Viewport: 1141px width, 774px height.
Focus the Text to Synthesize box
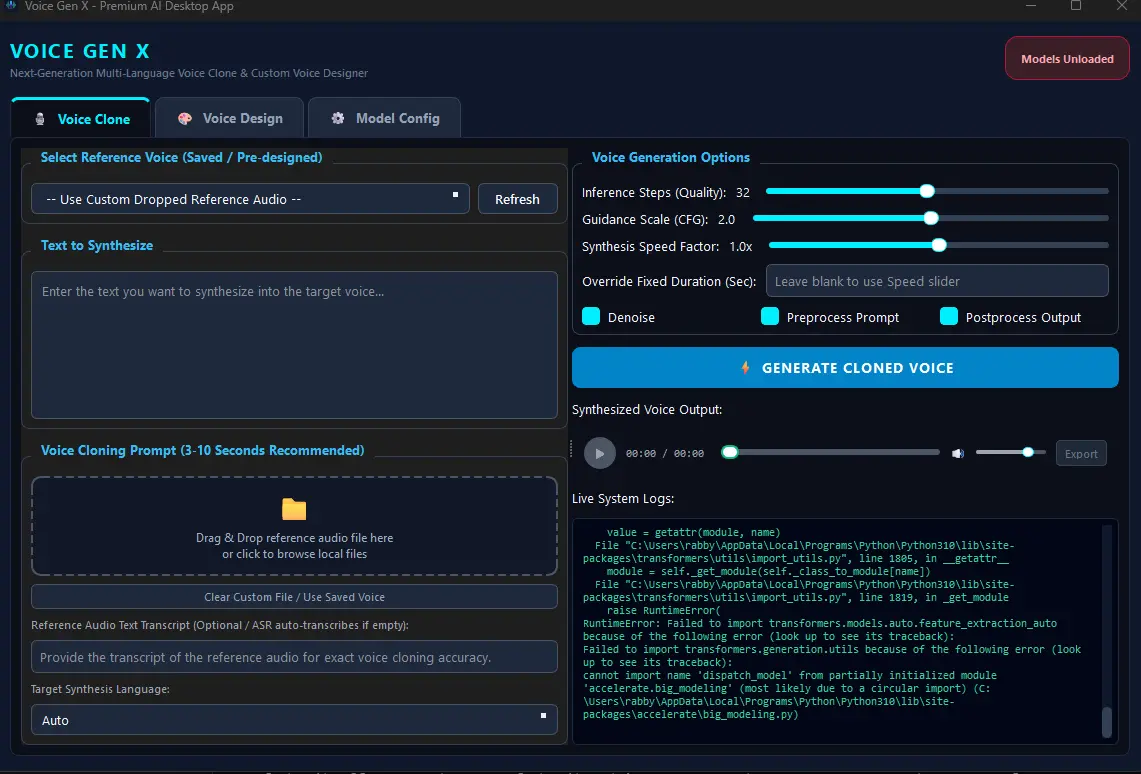tap(294, 345)
